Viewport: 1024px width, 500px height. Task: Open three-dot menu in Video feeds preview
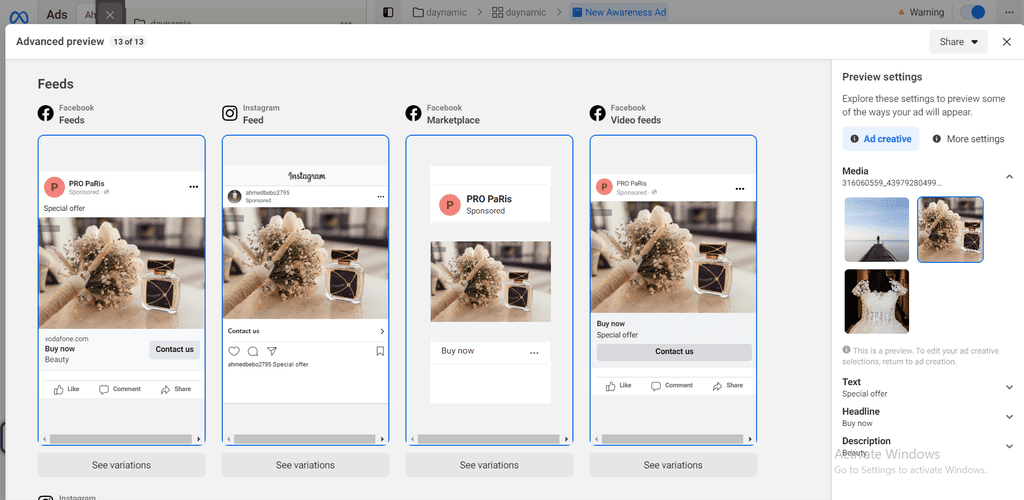click(740, 189)
